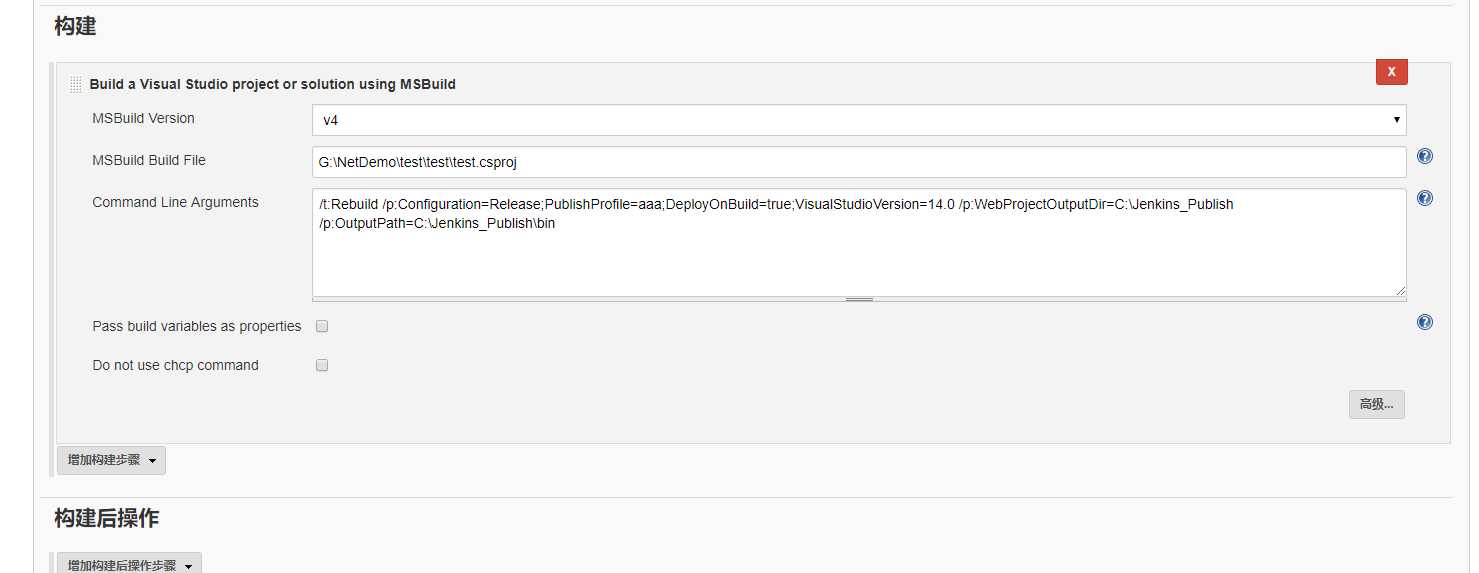Open help for Pass build variables
Image resolution: width=1479 pixels, height=573 pixels.
click(x=1425, y=322)
